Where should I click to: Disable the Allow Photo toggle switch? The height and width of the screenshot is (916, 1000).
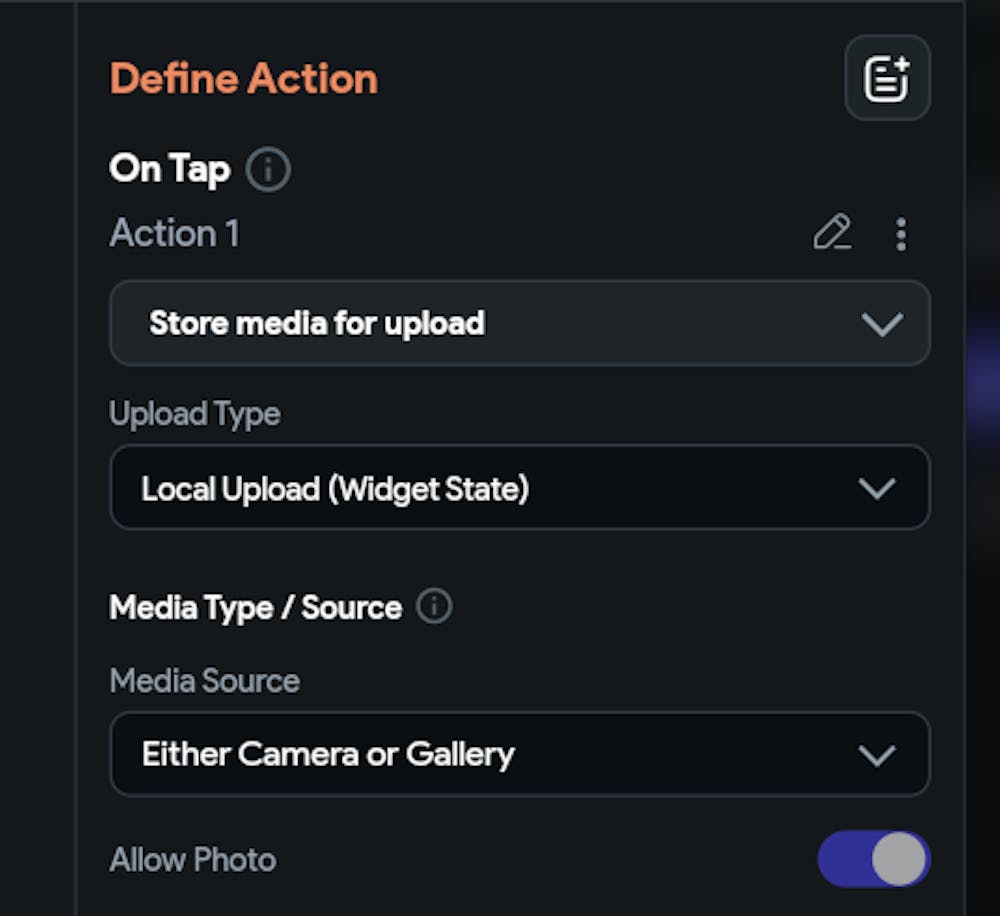[873, 859]
